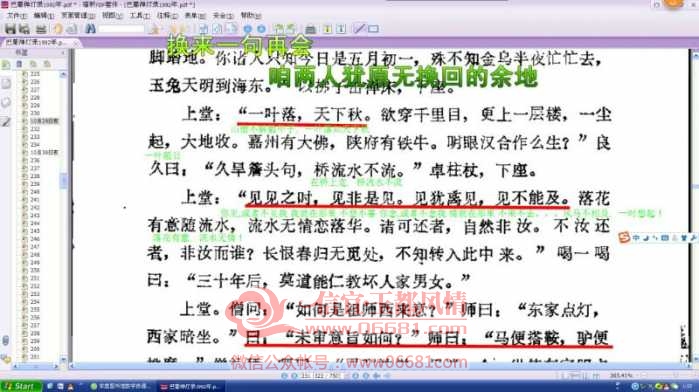Click the first yellow T typewriter icon
699x392 pixels.
point(327,29)
